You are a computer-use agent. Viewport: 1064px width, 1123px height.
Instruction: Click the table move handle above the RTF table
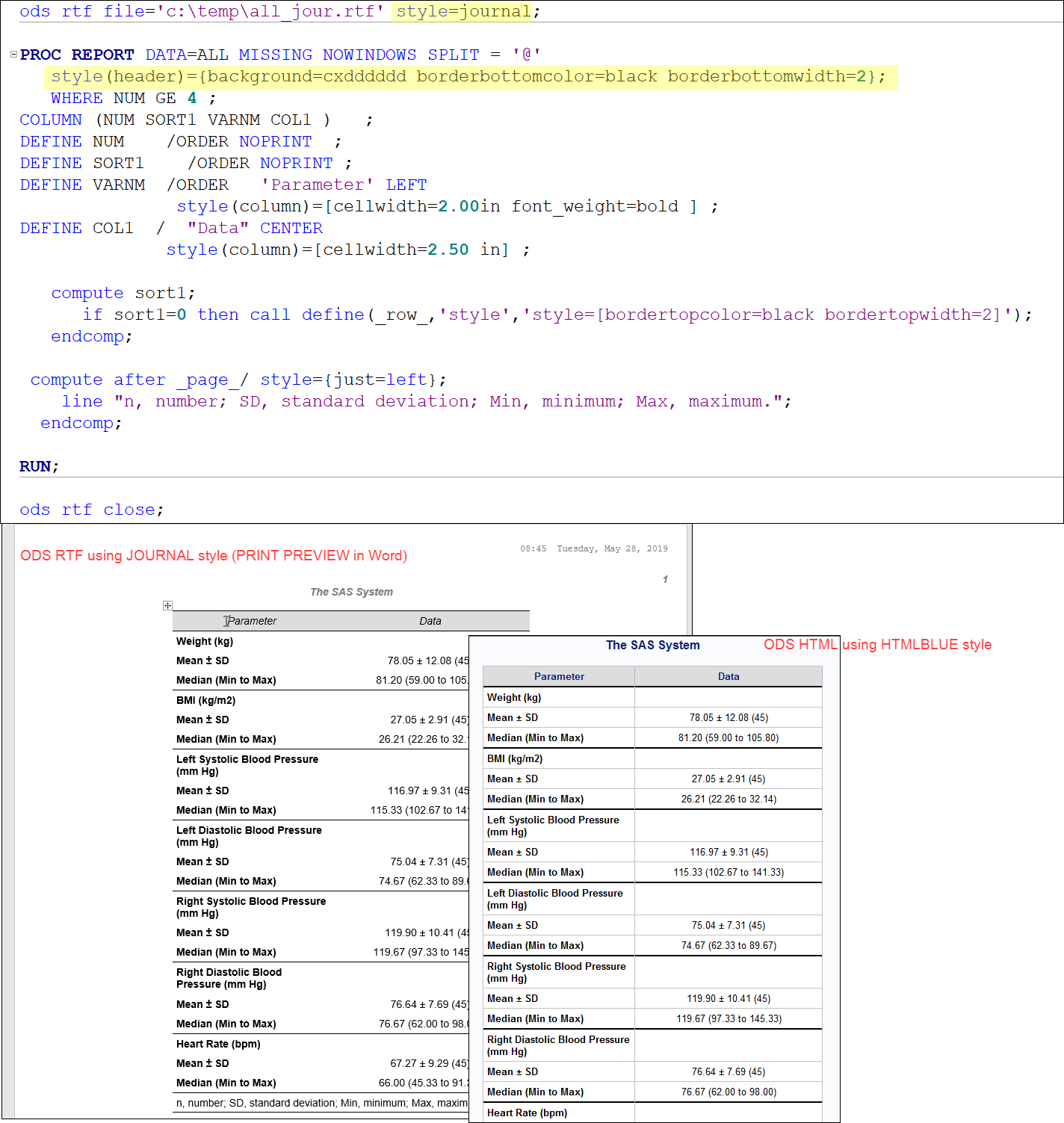(x=167, y=605)
